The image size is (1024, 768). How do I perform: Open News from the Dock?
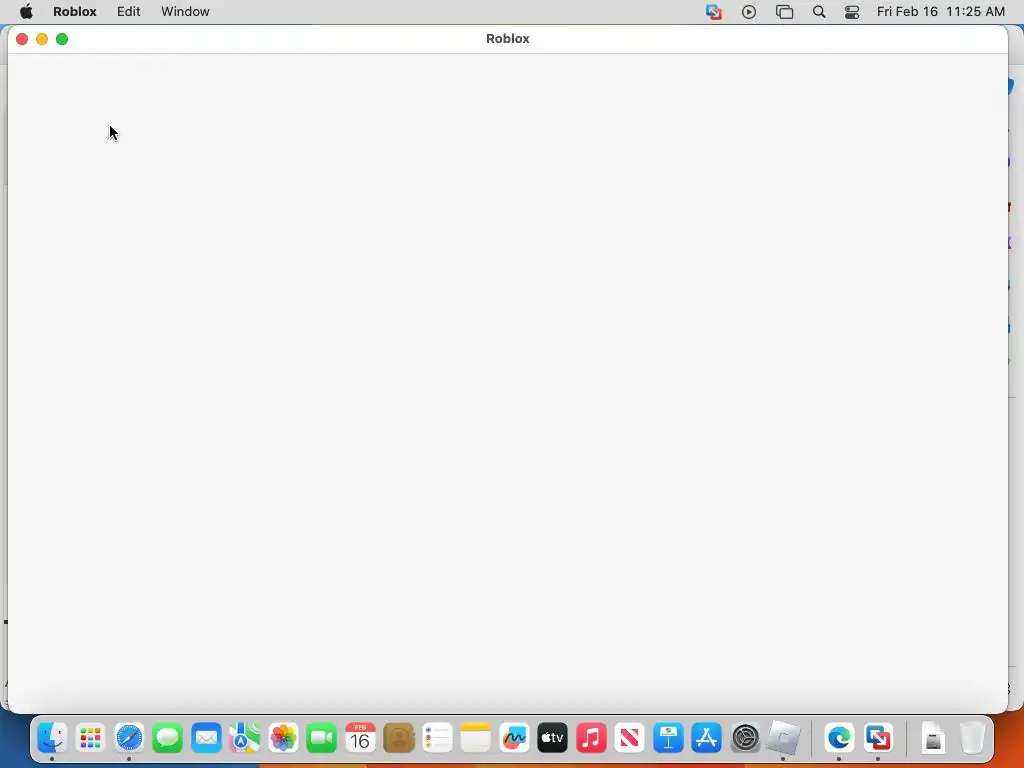point(630,739)
